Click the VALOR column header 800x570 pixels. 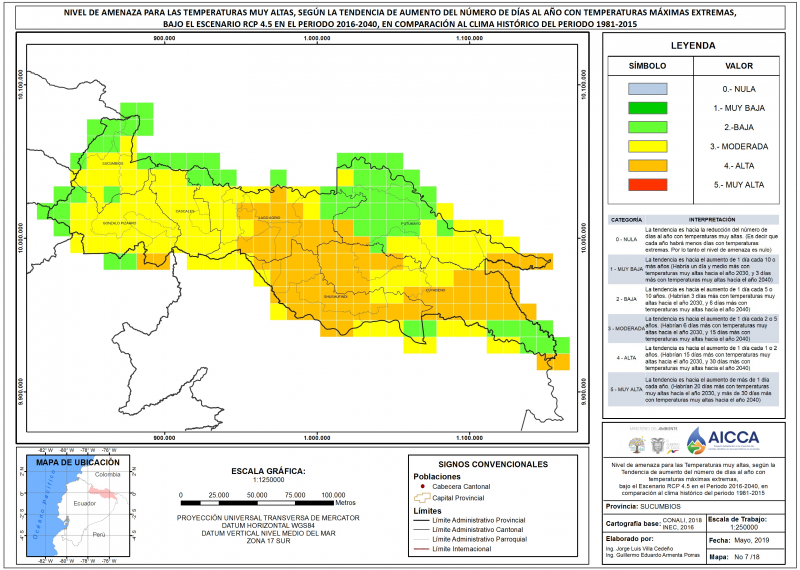pos(739,66)
